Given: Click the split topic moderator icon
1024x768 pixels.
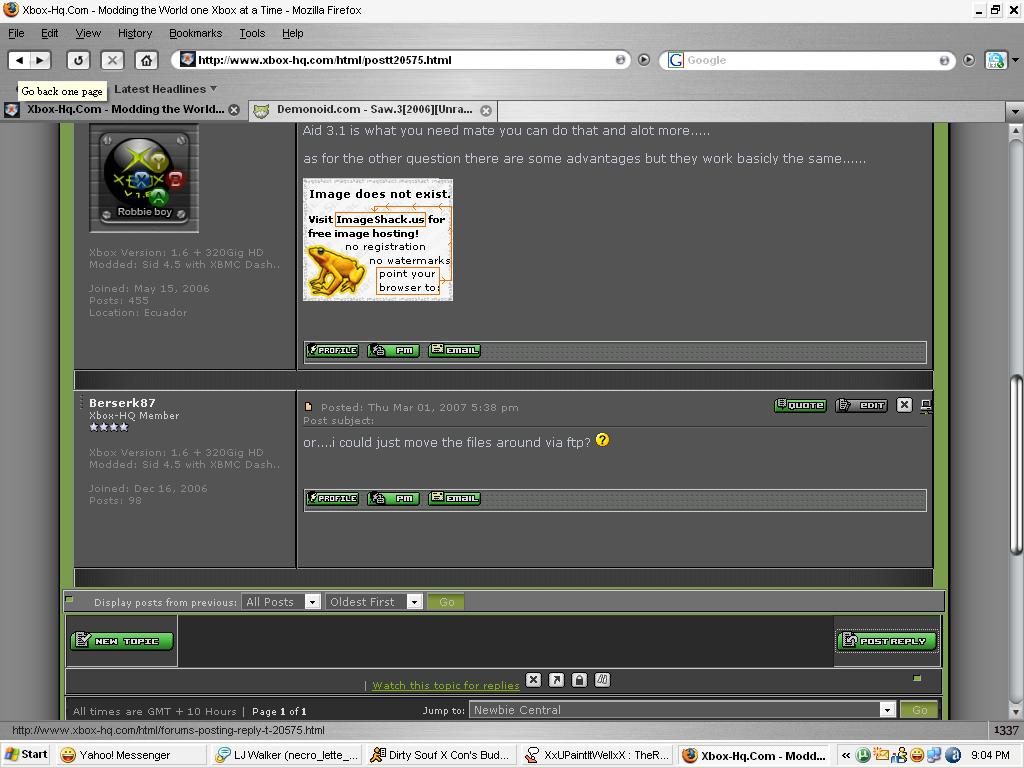Looking at the screenshot, I should [x=602, y=680].
